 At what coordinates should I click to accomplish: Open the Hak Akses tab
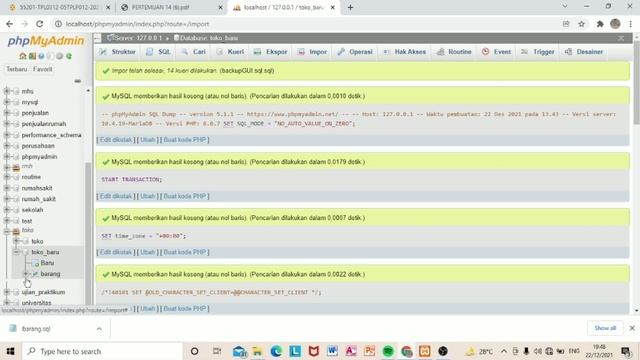[x=404, y=52]
